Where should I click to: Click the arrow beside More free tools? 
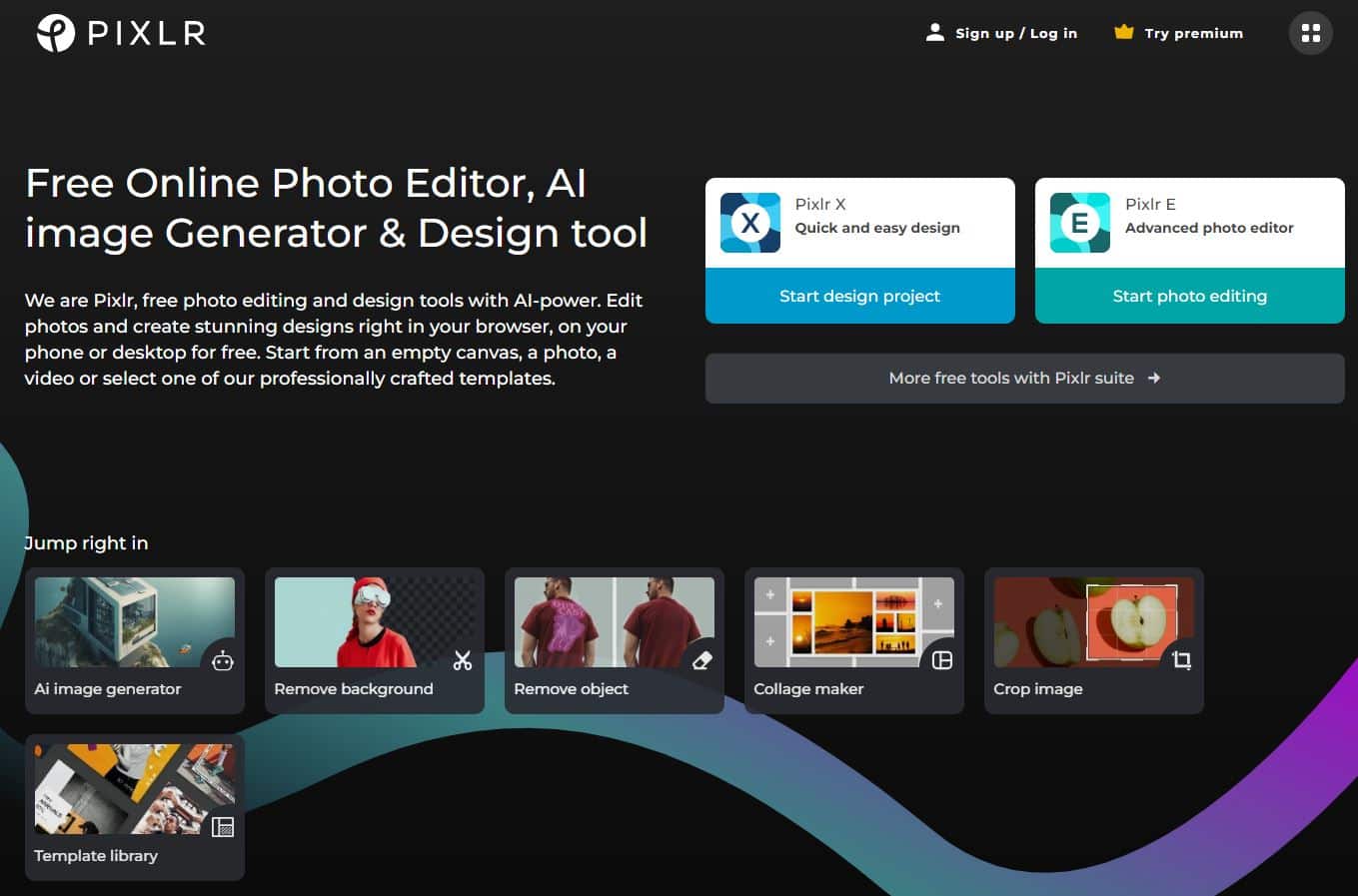(1154, 379)
